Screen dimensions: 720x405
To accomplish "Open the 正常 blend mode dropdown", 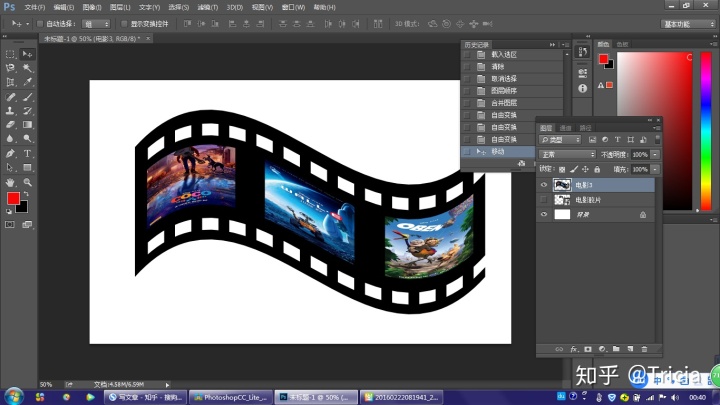I will click(567, 155).
